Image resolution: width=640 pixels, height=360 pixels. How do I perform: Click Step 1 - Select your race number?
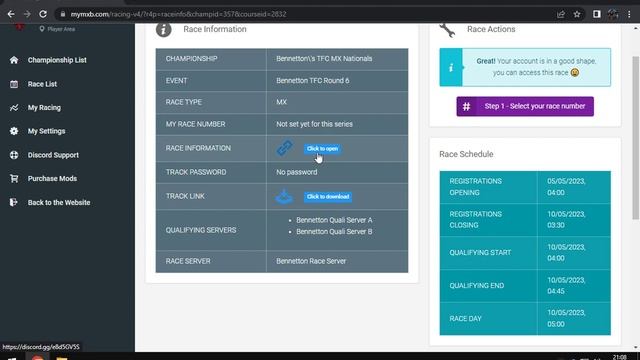click(x=525, y=107)
